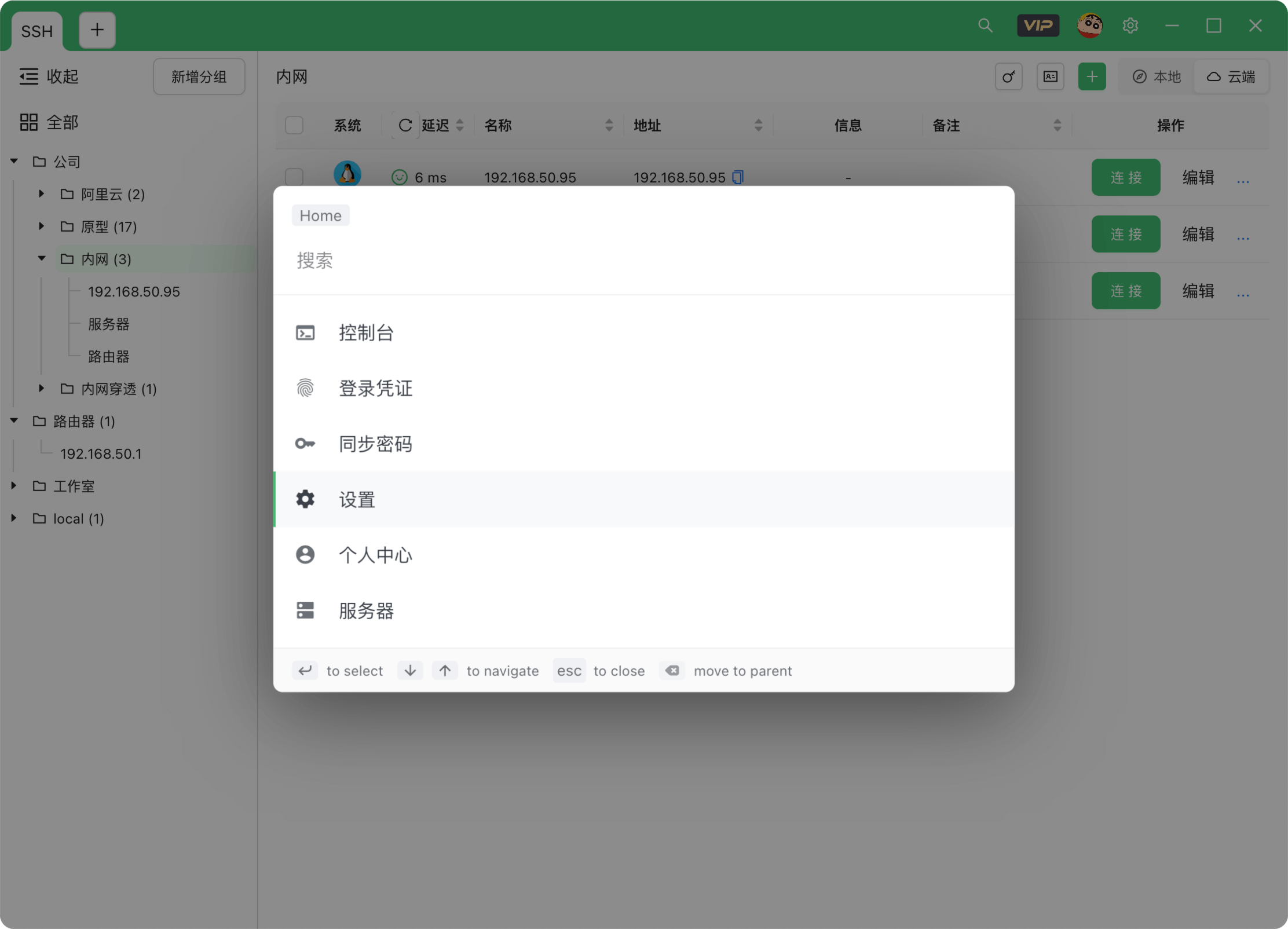Click the 新增分组 button
1288x929 pixels.
[x=199, y=76]
